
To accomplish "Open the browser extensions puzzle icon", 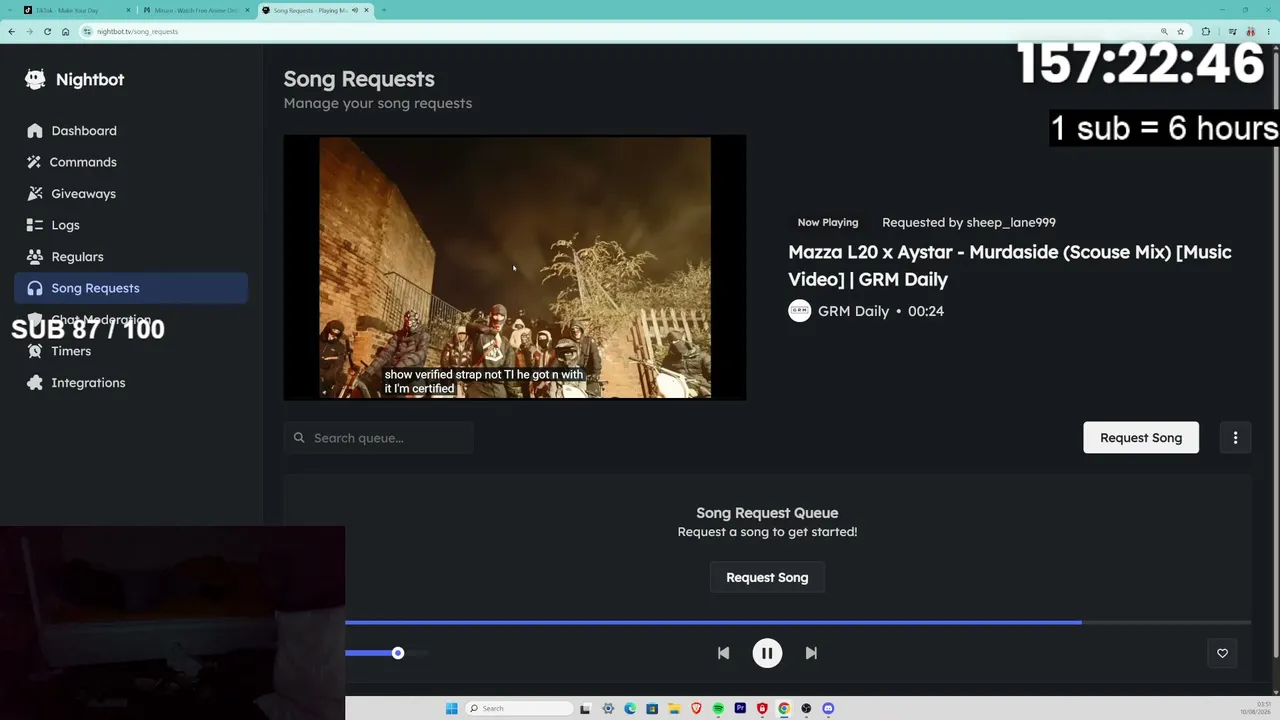I will [x=1205, y=32].
